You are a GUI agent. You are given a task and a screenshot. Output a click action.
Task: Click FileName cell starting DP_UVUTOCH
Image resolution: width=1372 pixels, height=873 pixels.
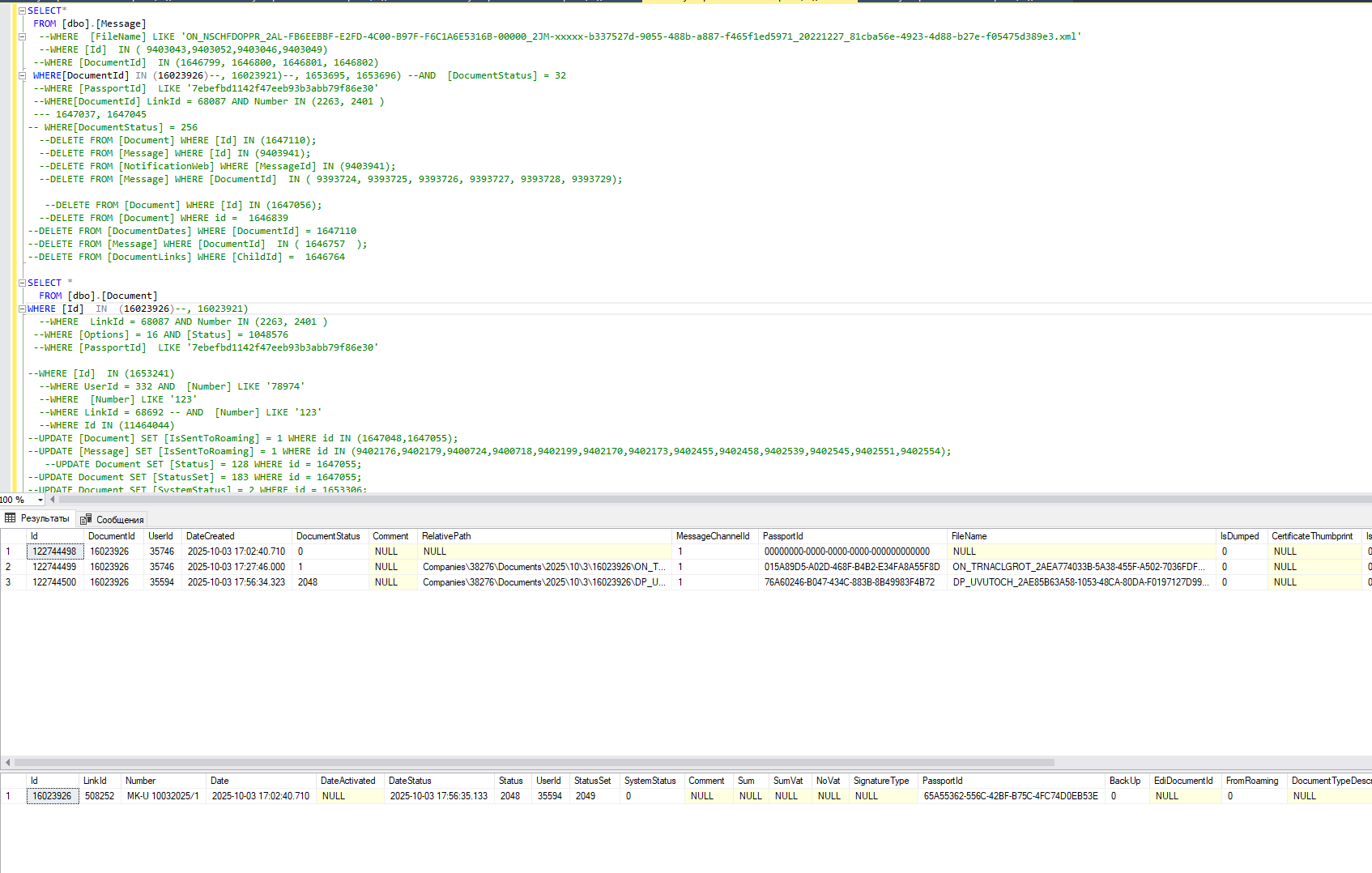point(1082,582)
